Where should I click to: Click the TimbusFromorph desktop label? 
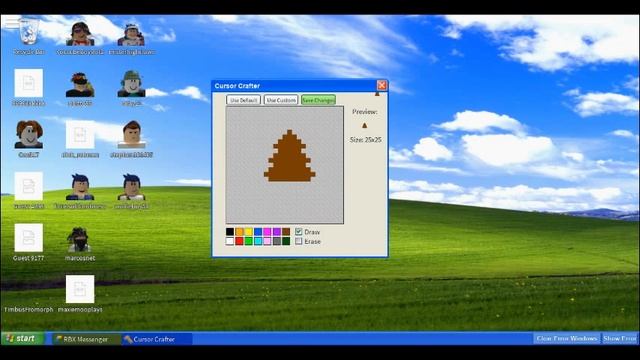29,309
